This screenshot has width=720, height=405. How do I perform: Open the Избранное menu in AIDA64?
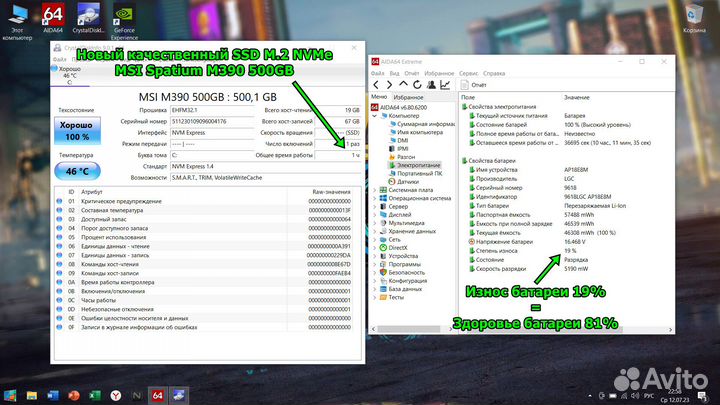pyautogui.click(x=439, y=73)
